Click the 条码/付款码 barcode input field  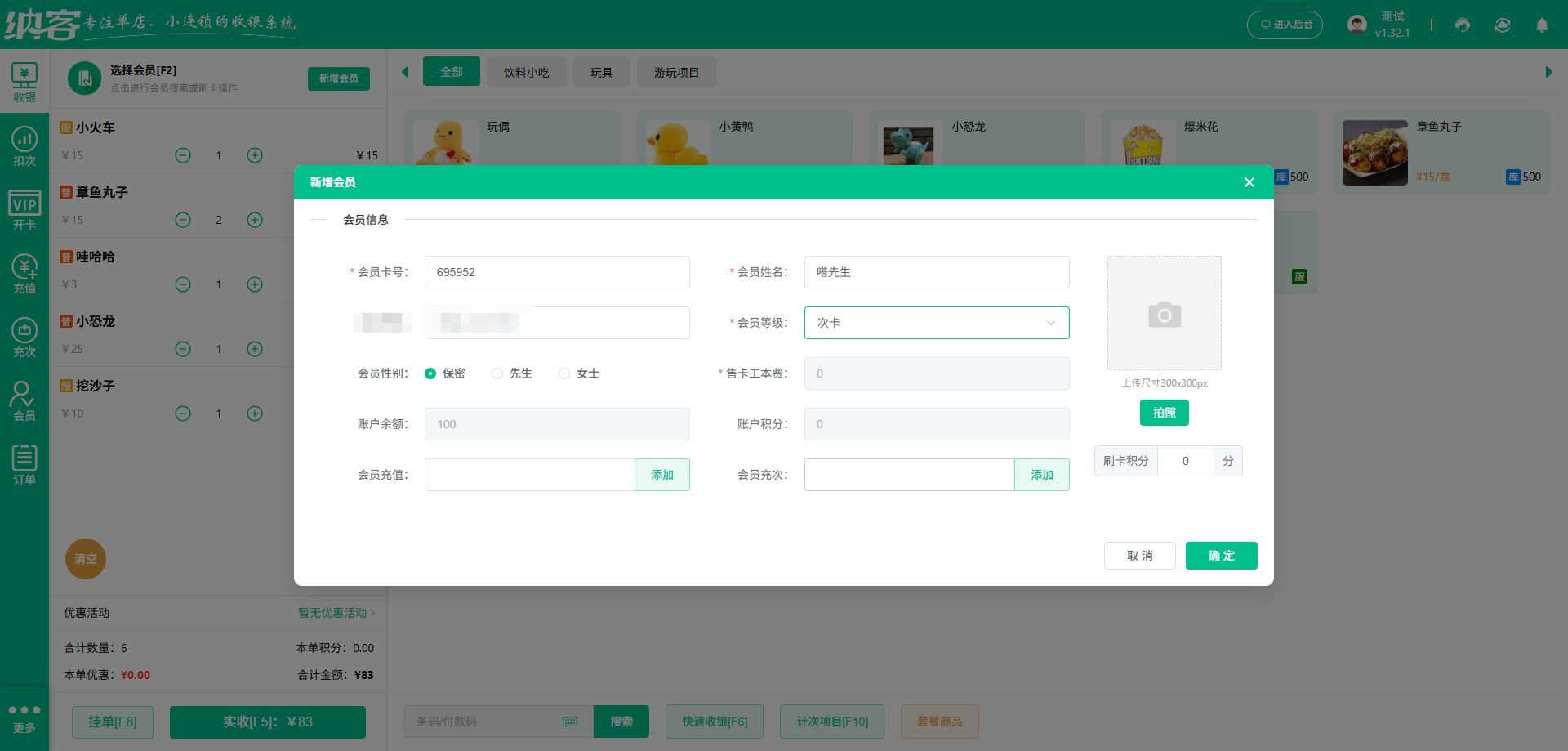click(x=482, y=722)
